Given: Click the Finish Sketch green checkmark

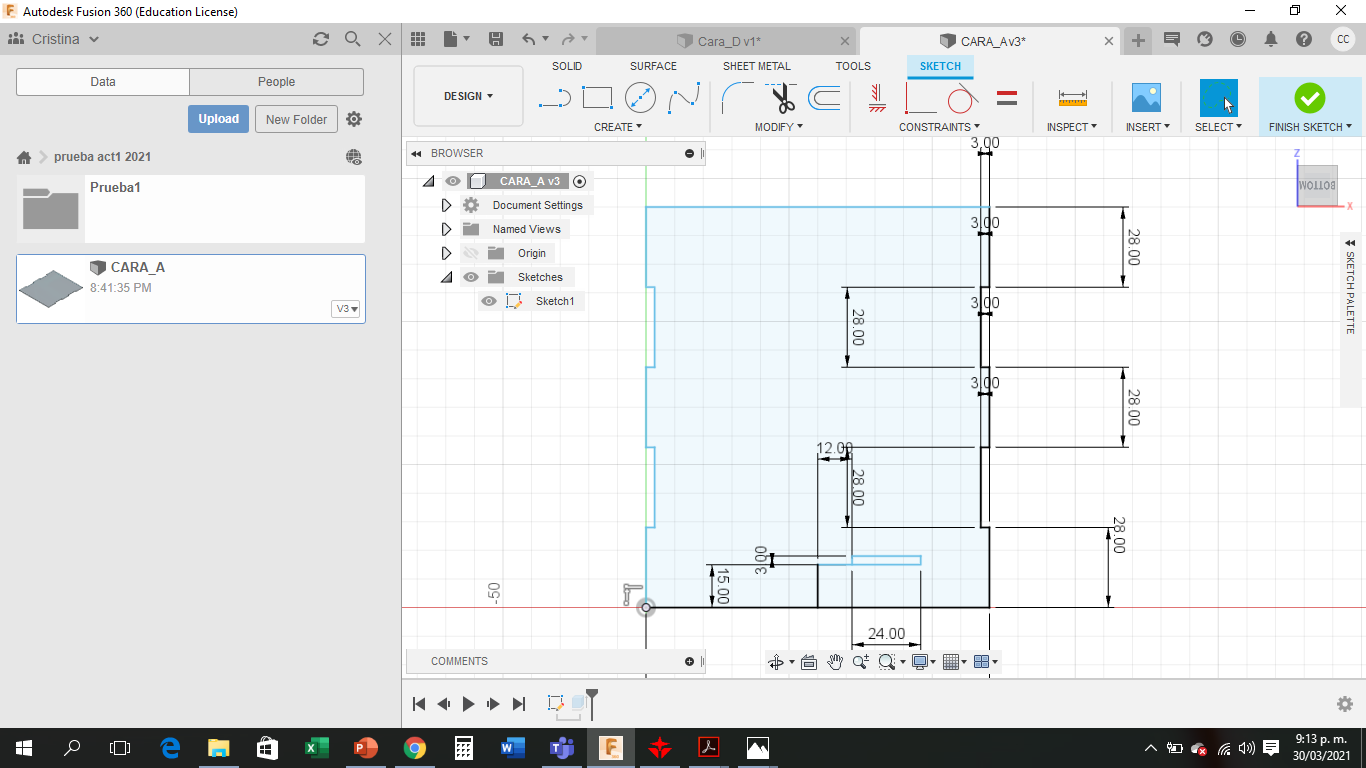Looking at the screenshot, I should (x=1309, y=98).
